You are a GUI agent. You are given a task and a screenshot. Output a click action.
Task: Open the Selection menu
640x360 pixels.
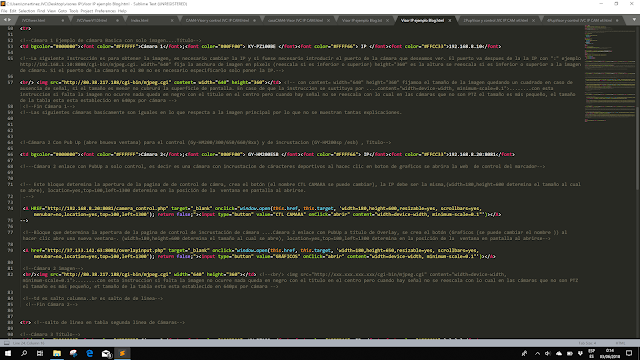tap(27, 11)
